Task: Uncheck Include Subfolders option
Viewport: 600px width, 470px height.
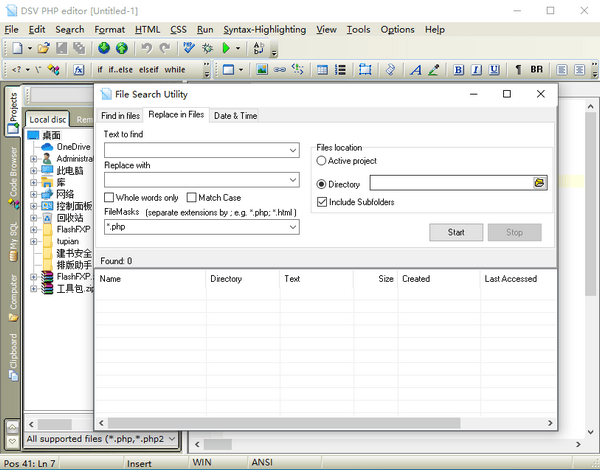Action: [x=322, y=202]
